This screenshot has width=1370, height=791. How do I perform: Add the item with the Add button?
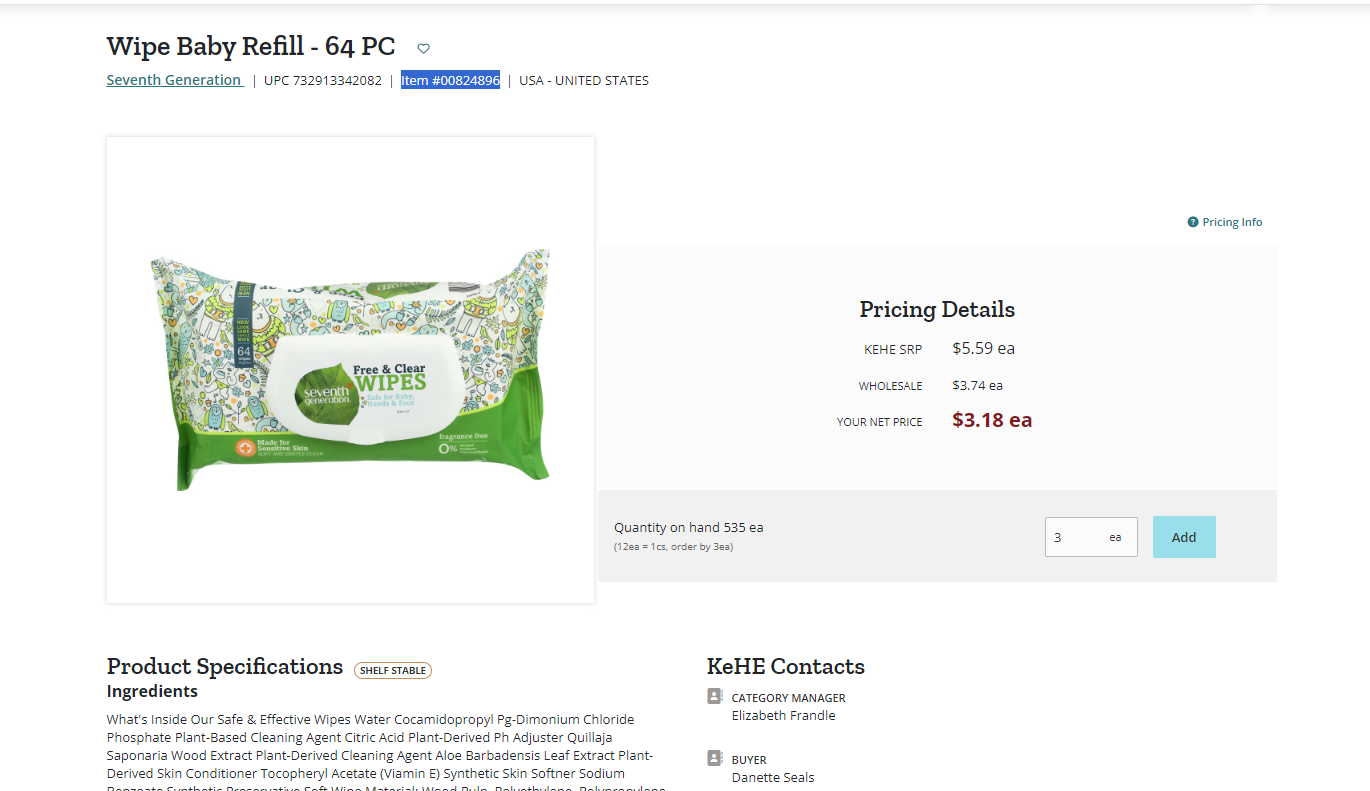point(1184,537)
